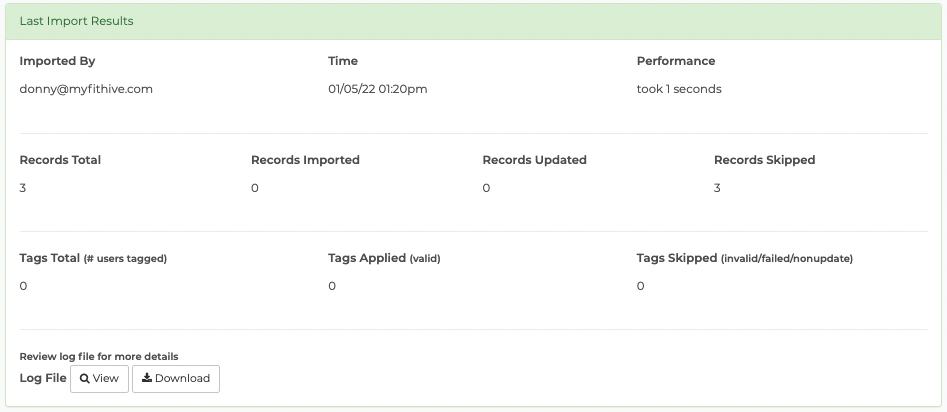Click the Records Total label
This screenshot has width=947, height=412.
[60, 160]
